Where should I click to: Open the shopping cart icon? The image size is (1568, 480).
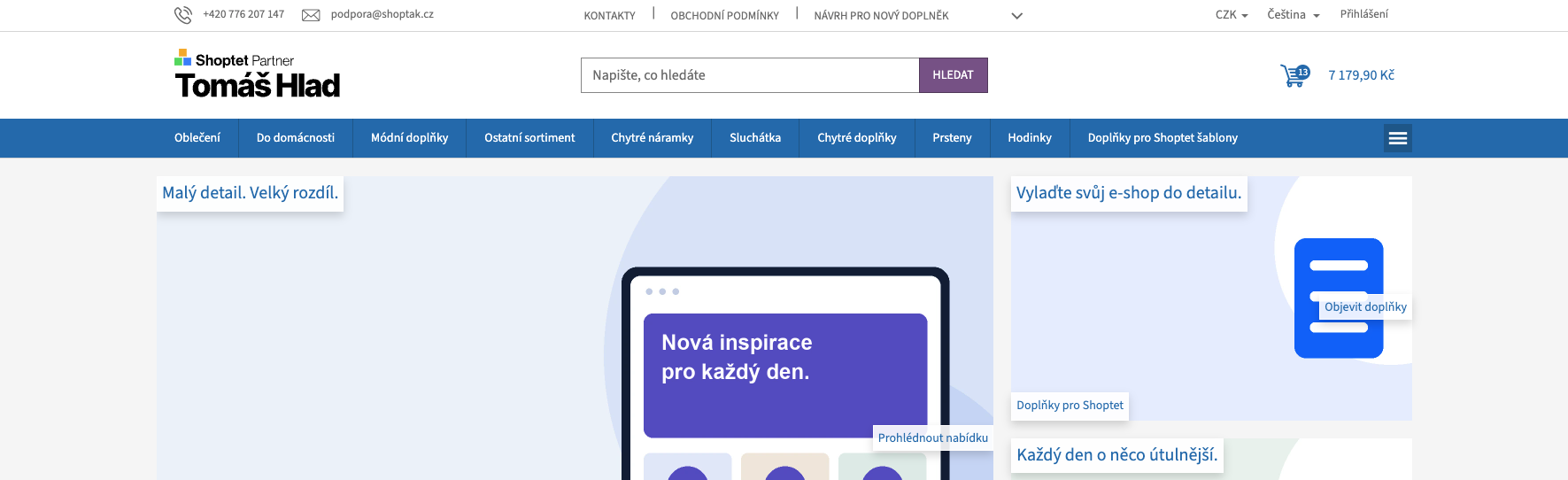pos(1294,75)
